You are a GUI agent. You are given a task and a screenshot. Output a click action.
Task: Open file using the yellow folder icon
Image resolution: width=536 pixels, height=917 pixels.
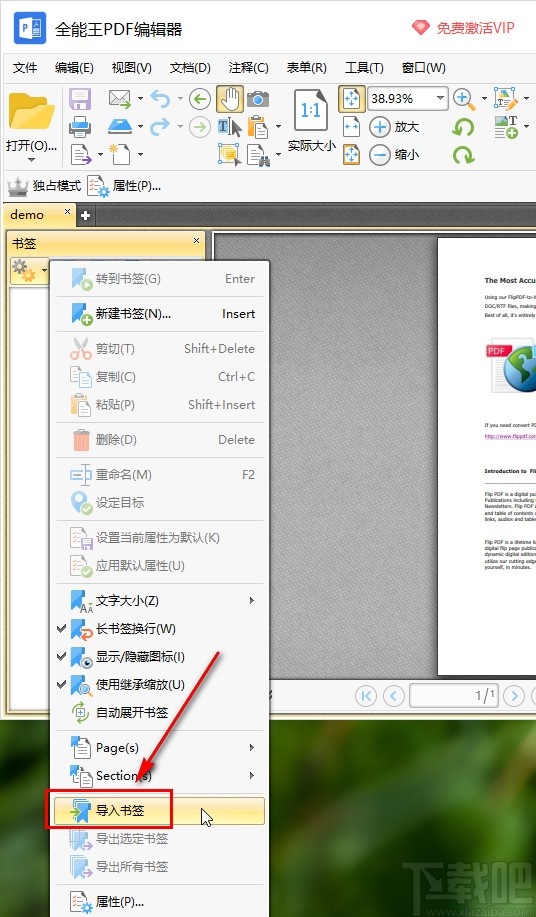pos(32,112)
